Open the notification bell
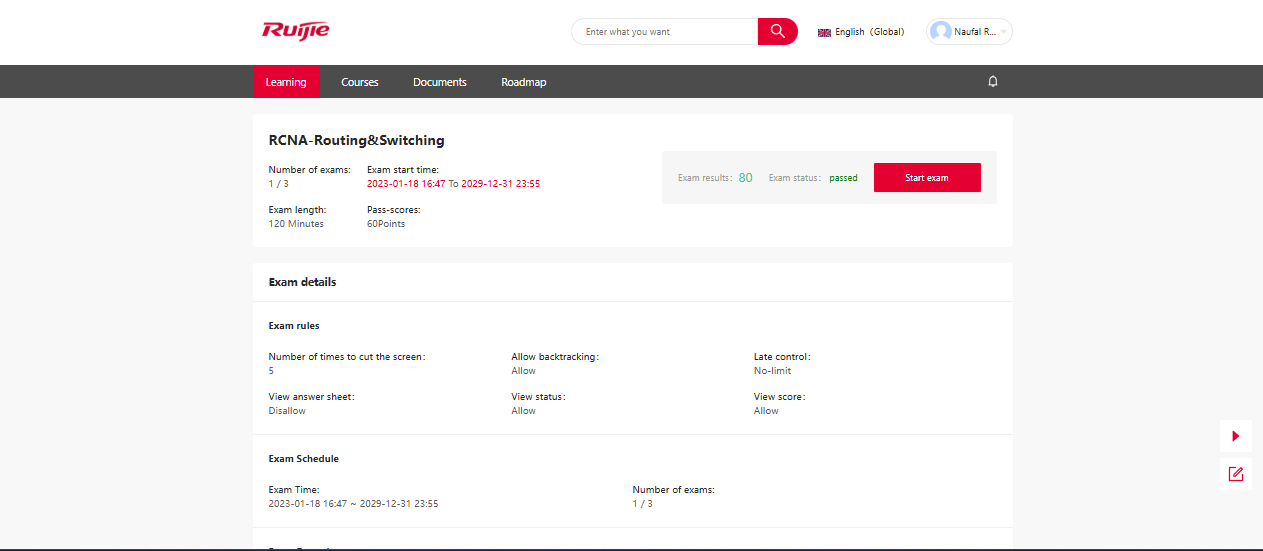Image resolution: width=1263 pixels, height=551 pixels. click(993, 82)
